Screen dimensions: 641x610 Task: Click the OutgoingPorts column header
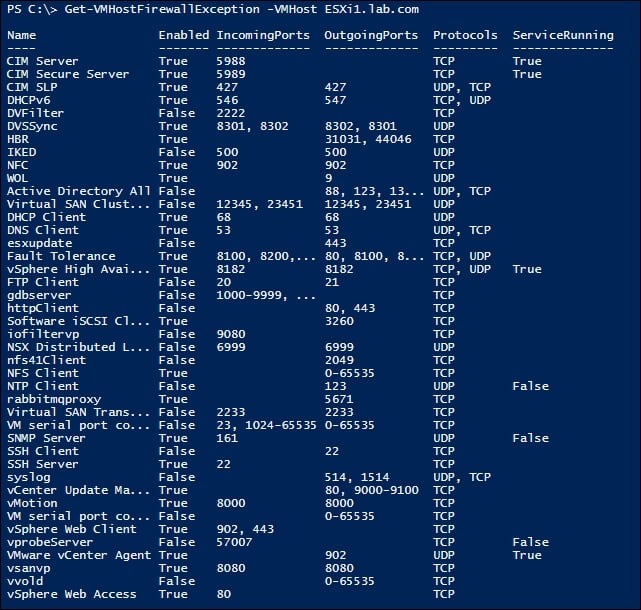tap(371, 36)
